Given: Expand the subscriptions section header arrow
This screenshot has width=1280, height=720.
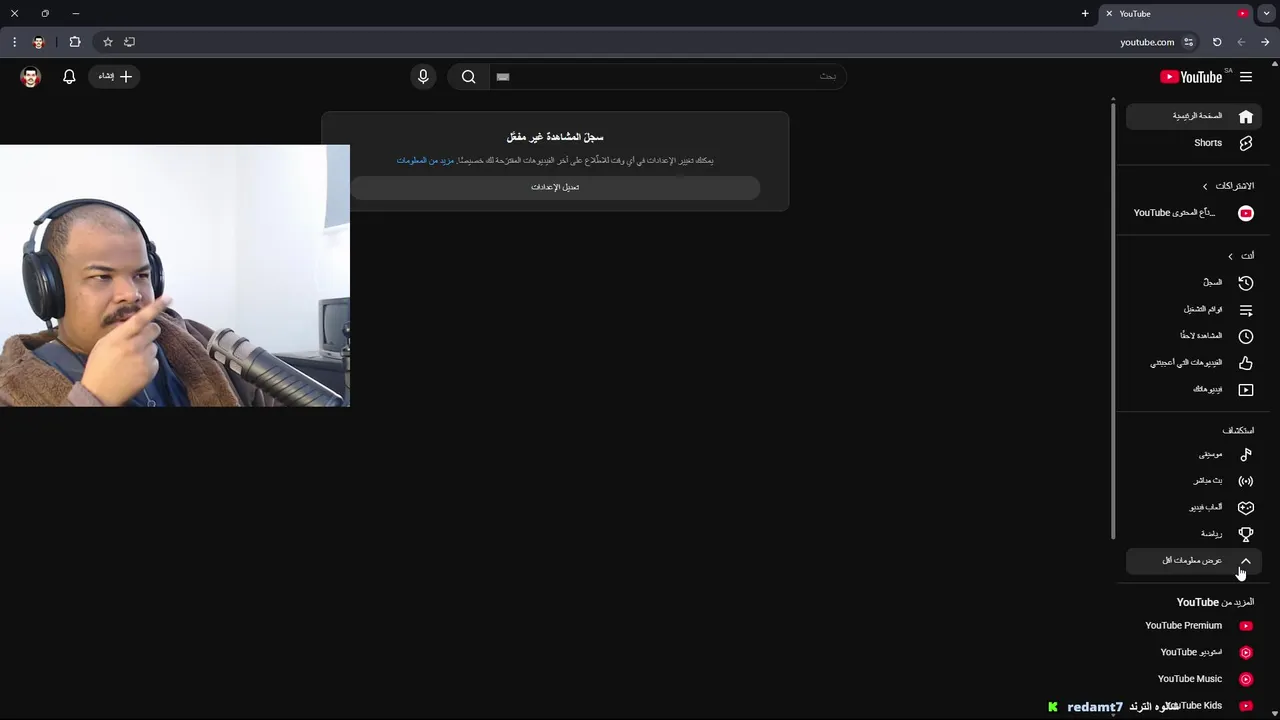Looking at the screenshot, I should [x=1205, y=186].
